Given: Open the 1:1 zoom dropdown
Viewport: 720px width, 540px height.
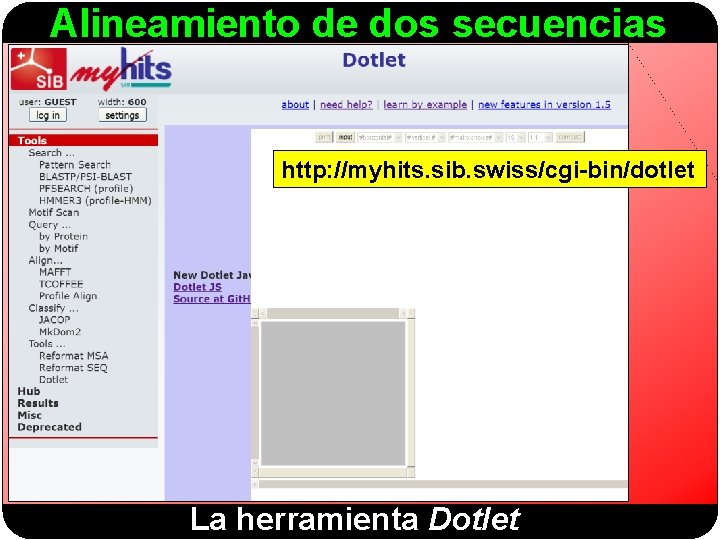Looking at the screenshot, I should pyautogui.click(x=540, y=137).
